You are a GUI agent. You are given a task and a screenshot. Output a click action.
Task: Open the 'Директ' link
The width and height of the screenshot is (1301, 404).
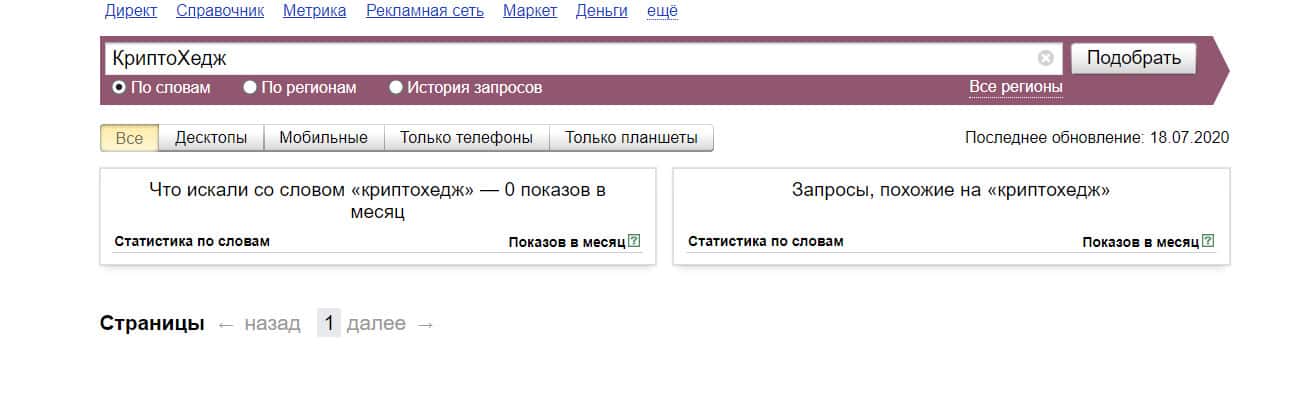point(130,11)
